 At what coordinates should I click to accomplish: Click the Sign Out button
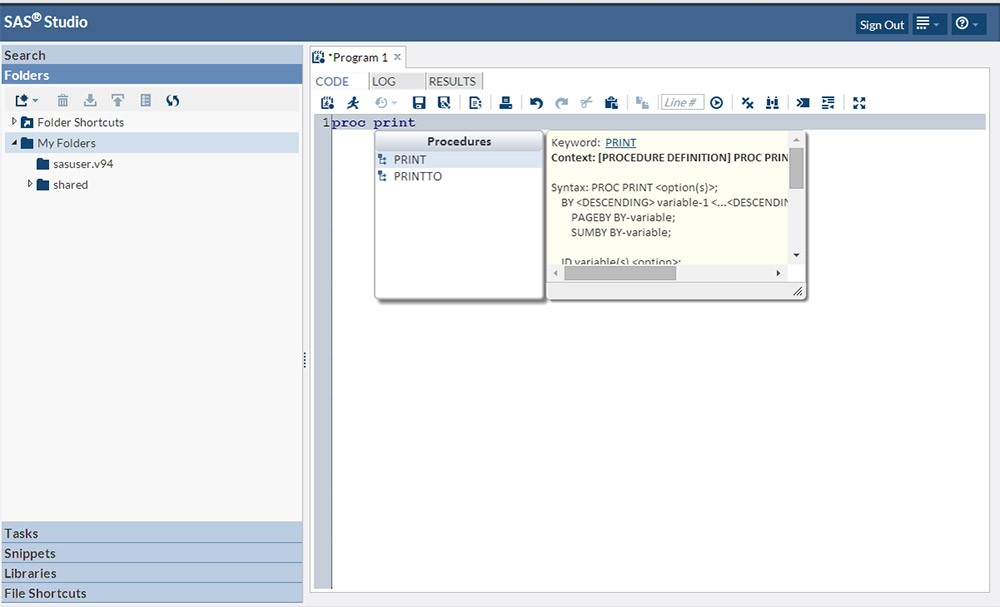(x=881, y=24)
